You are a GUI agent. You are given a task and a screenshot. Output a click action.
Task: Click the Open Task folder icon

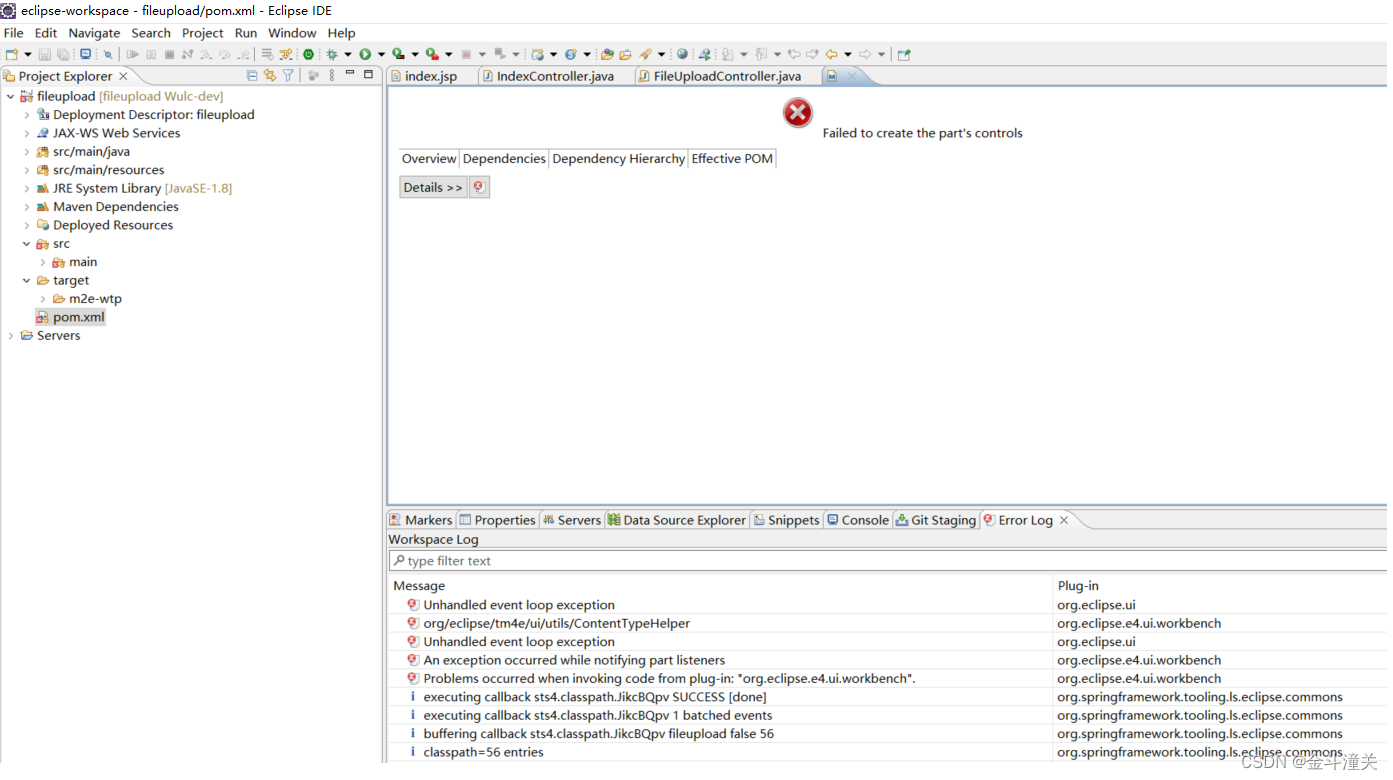click(x=625, y=54)
